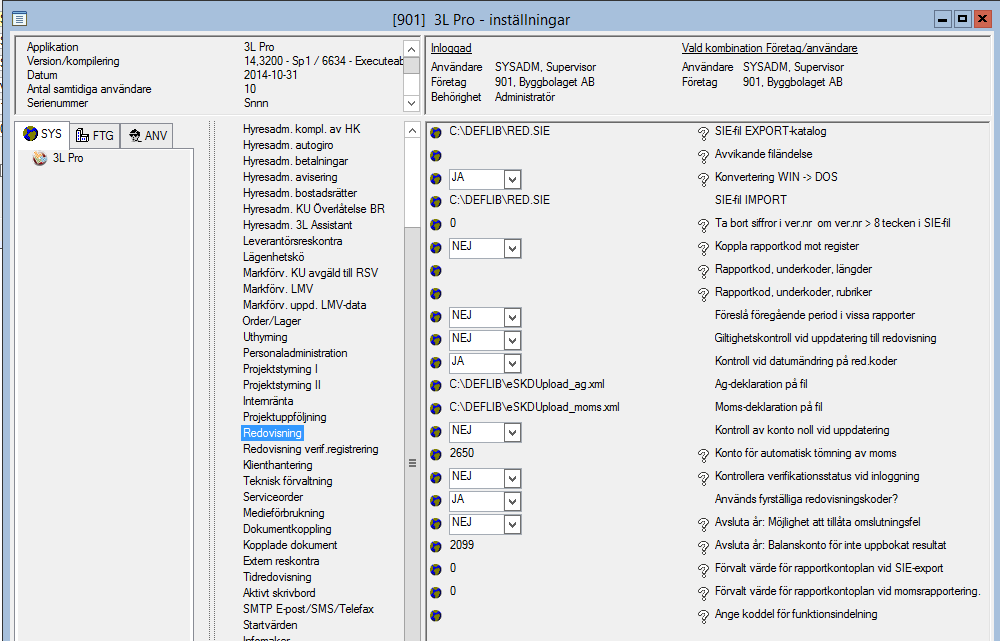
Task: Click the 2099 balanskonto field
Action: (x=462, y=545)
